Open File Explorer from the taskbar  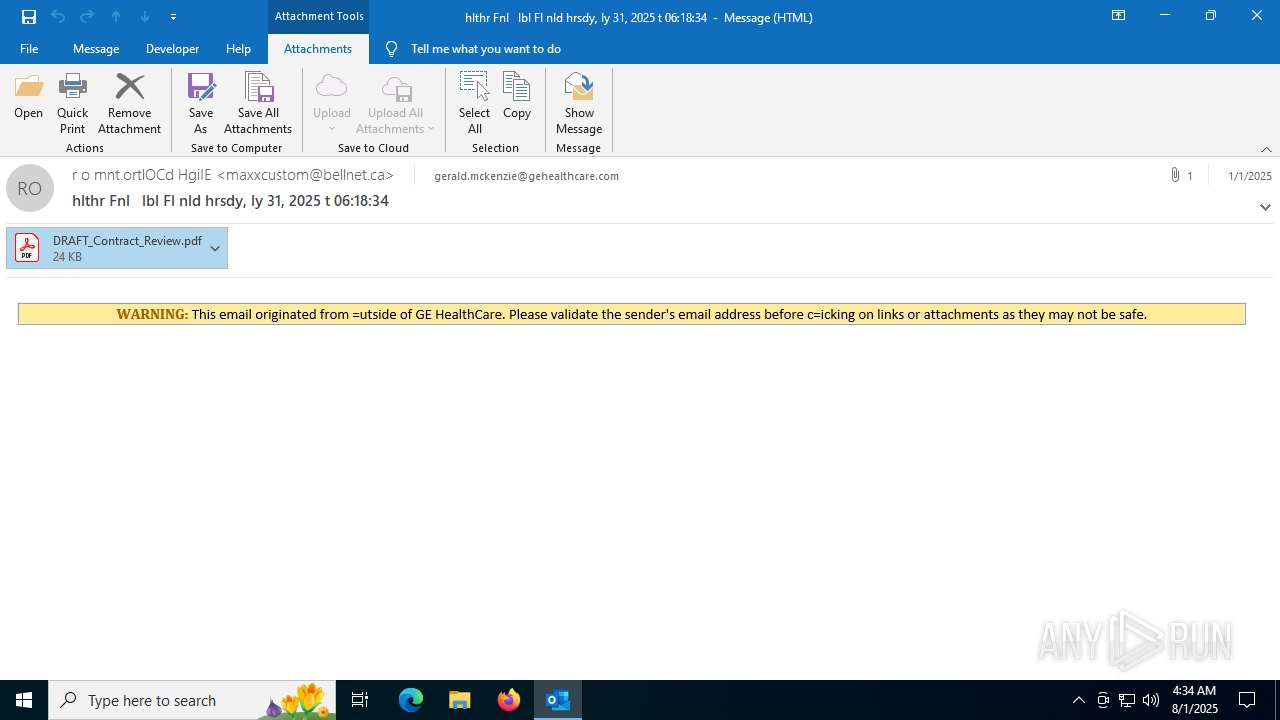click(x=460, y=700)
